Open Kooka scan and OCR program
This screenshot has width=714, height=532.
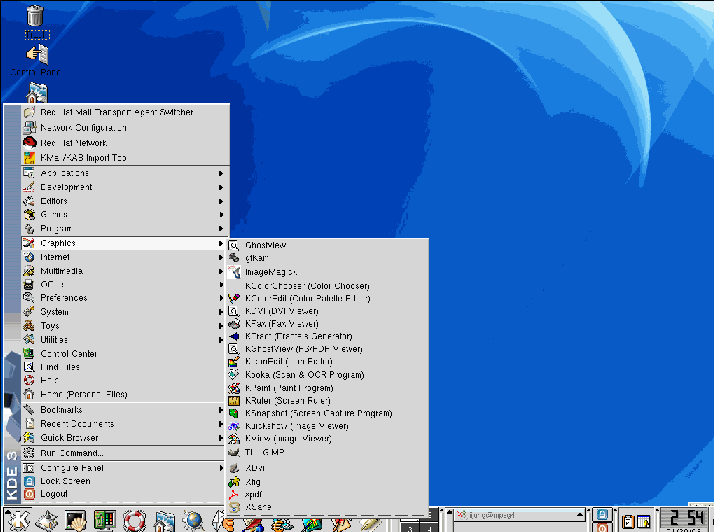tap(327, 375)
